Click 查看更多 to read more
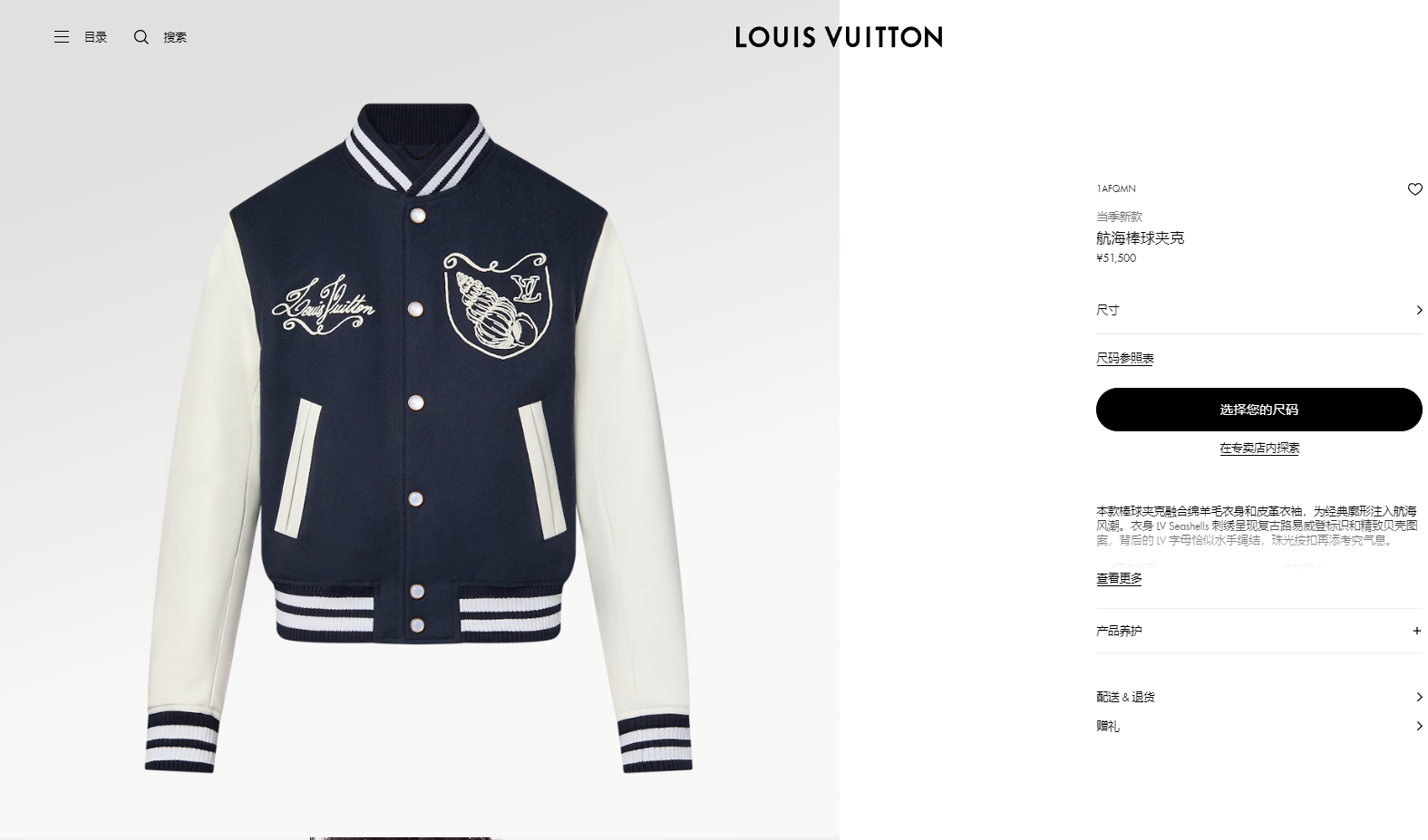Image resolution: width=1428 pixels, height=840 pixels. click(x=1119, y=578)
